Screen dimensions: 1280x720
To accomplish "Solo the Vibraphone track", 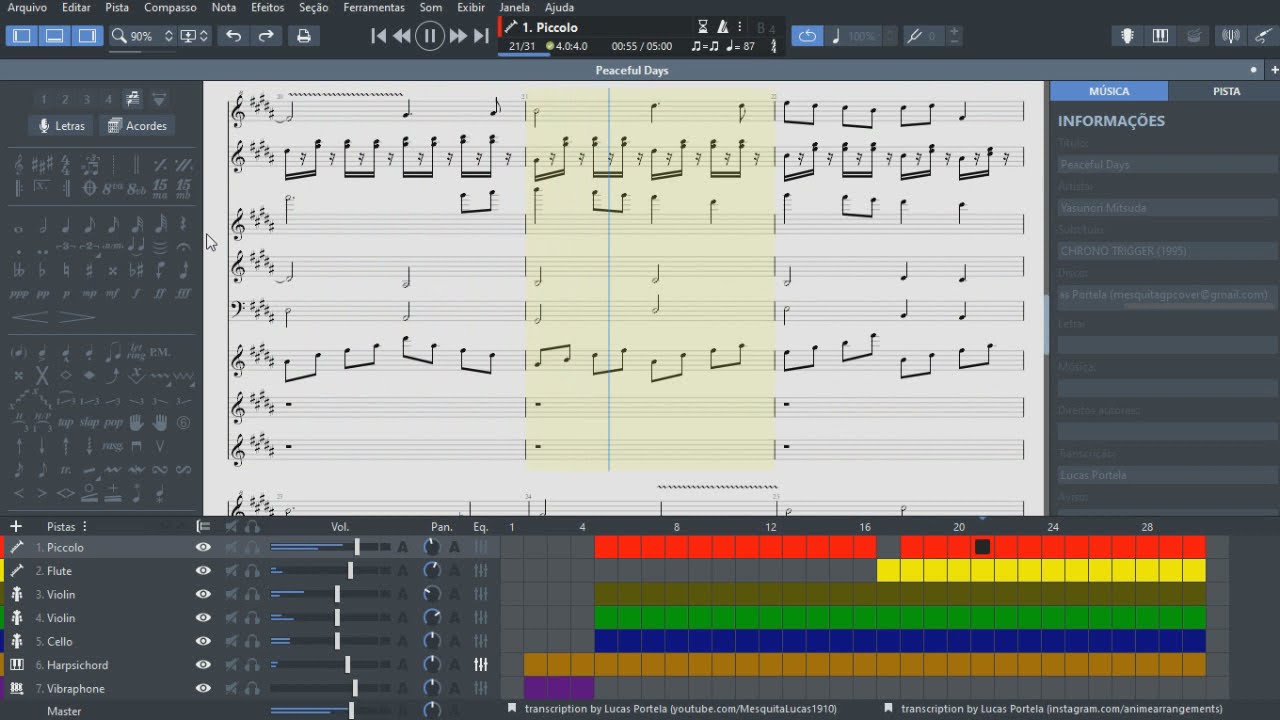I will [x=252, y=688].
